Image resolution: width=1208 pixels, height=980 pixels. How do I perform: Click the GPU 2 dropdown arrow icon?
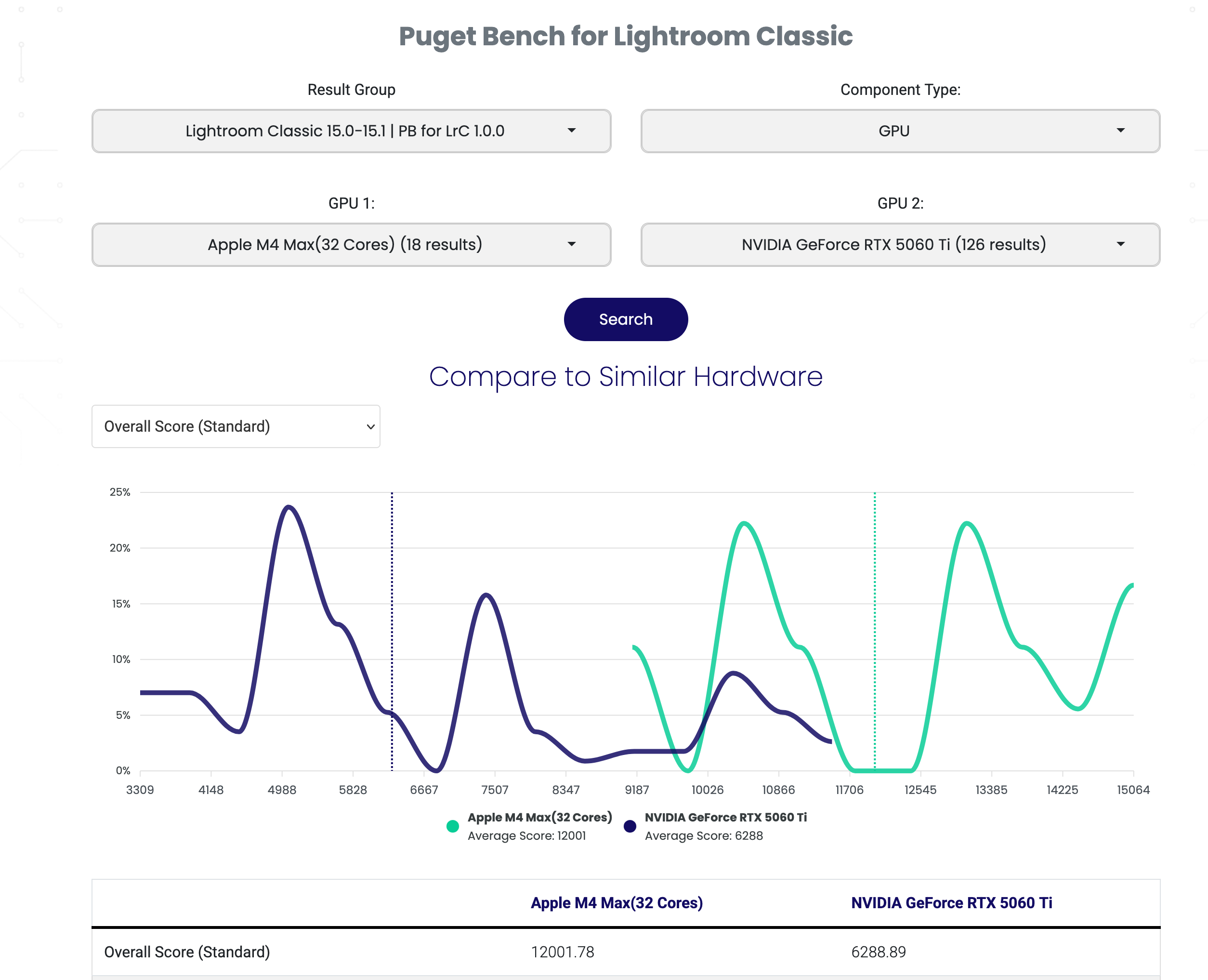(1120, 244)
